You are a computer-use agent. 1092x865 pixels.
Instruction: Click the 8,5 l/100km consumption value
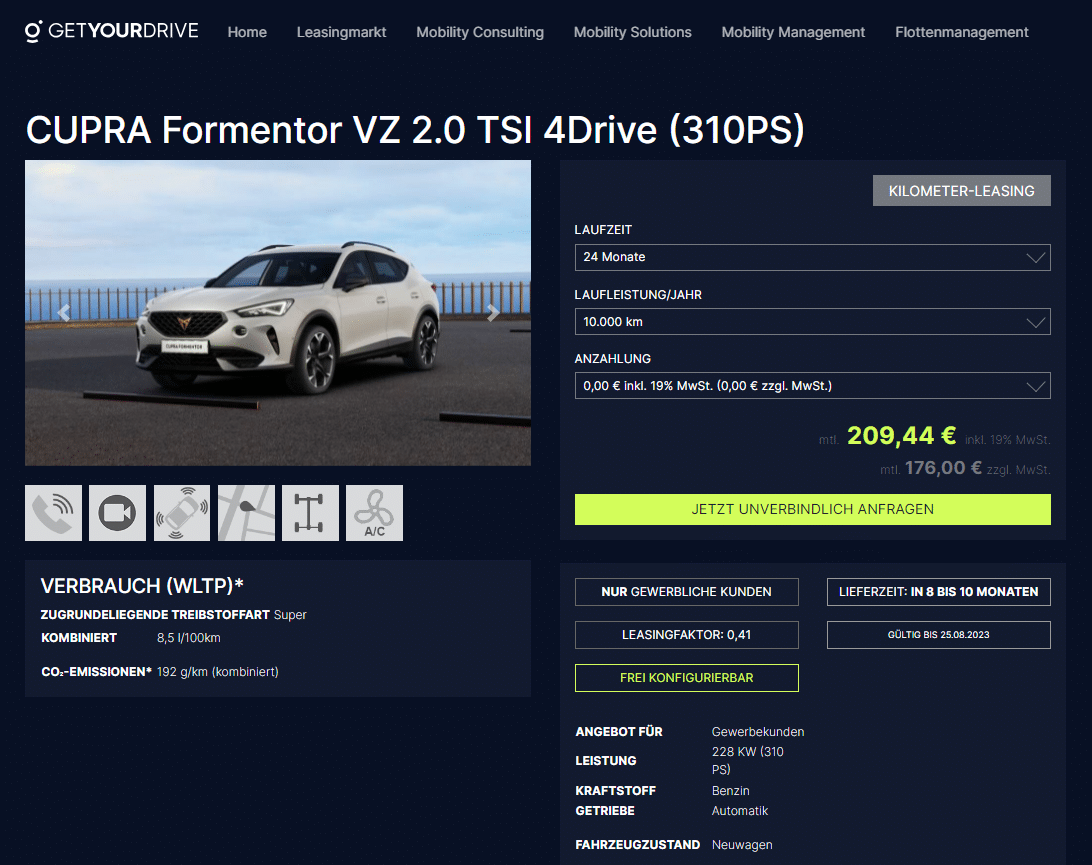(x=189, y=638)
